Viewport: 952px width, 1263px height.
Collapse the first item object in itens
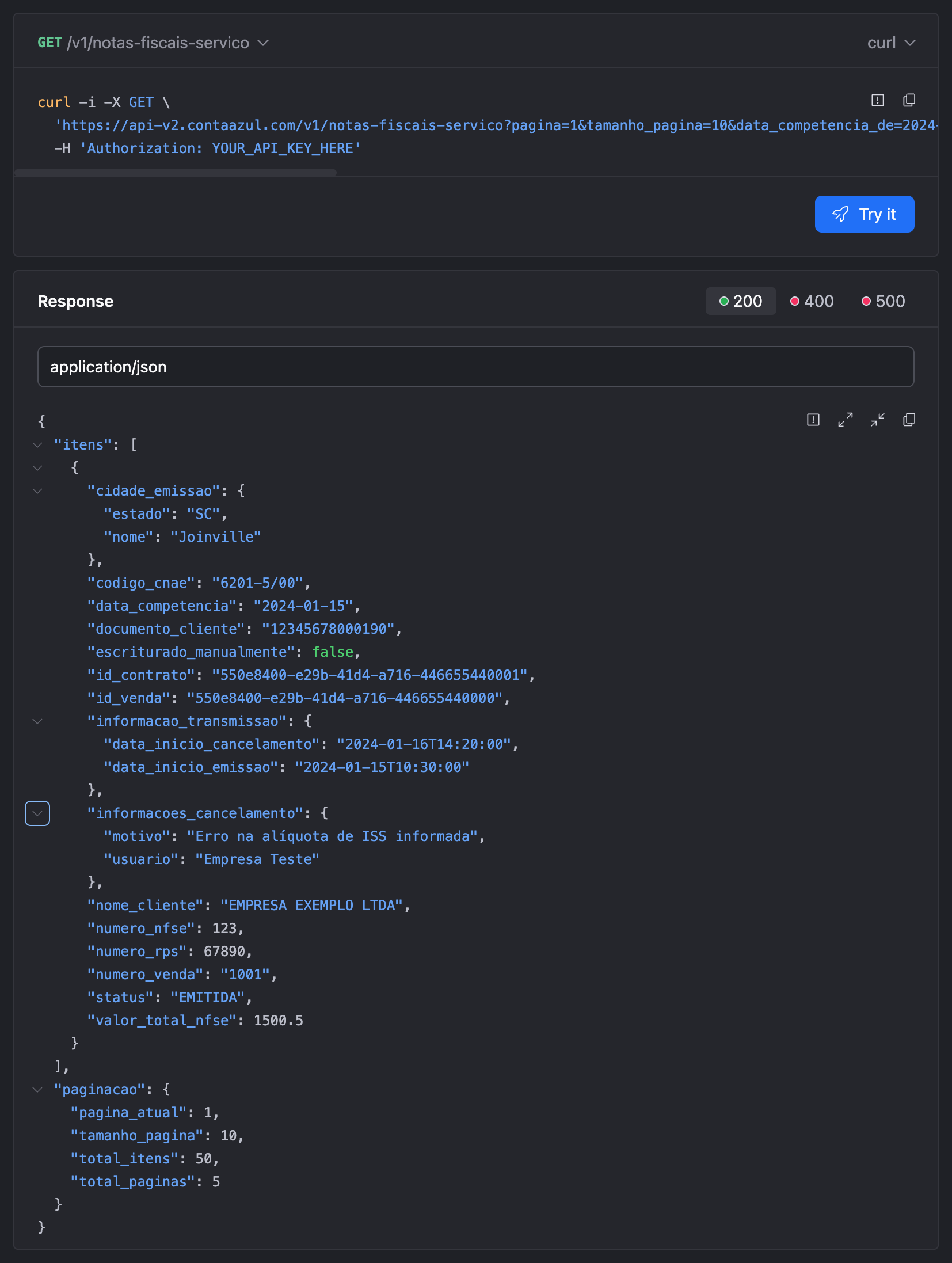click(x=37, y=468)
